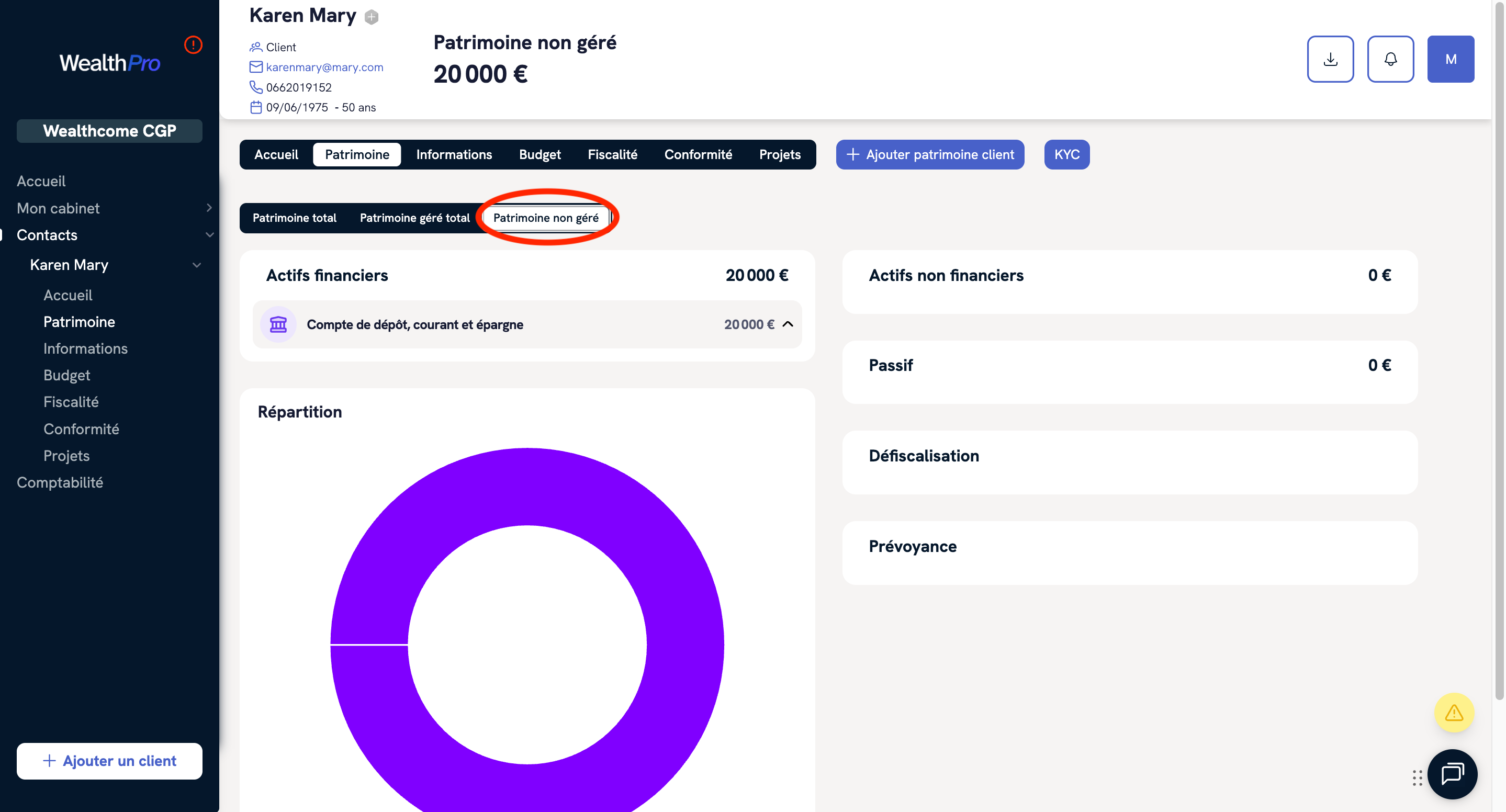Click the red alert icon near logo
Screen dimensions: 1506x812
pyautogui.click(x=193, y=45)
